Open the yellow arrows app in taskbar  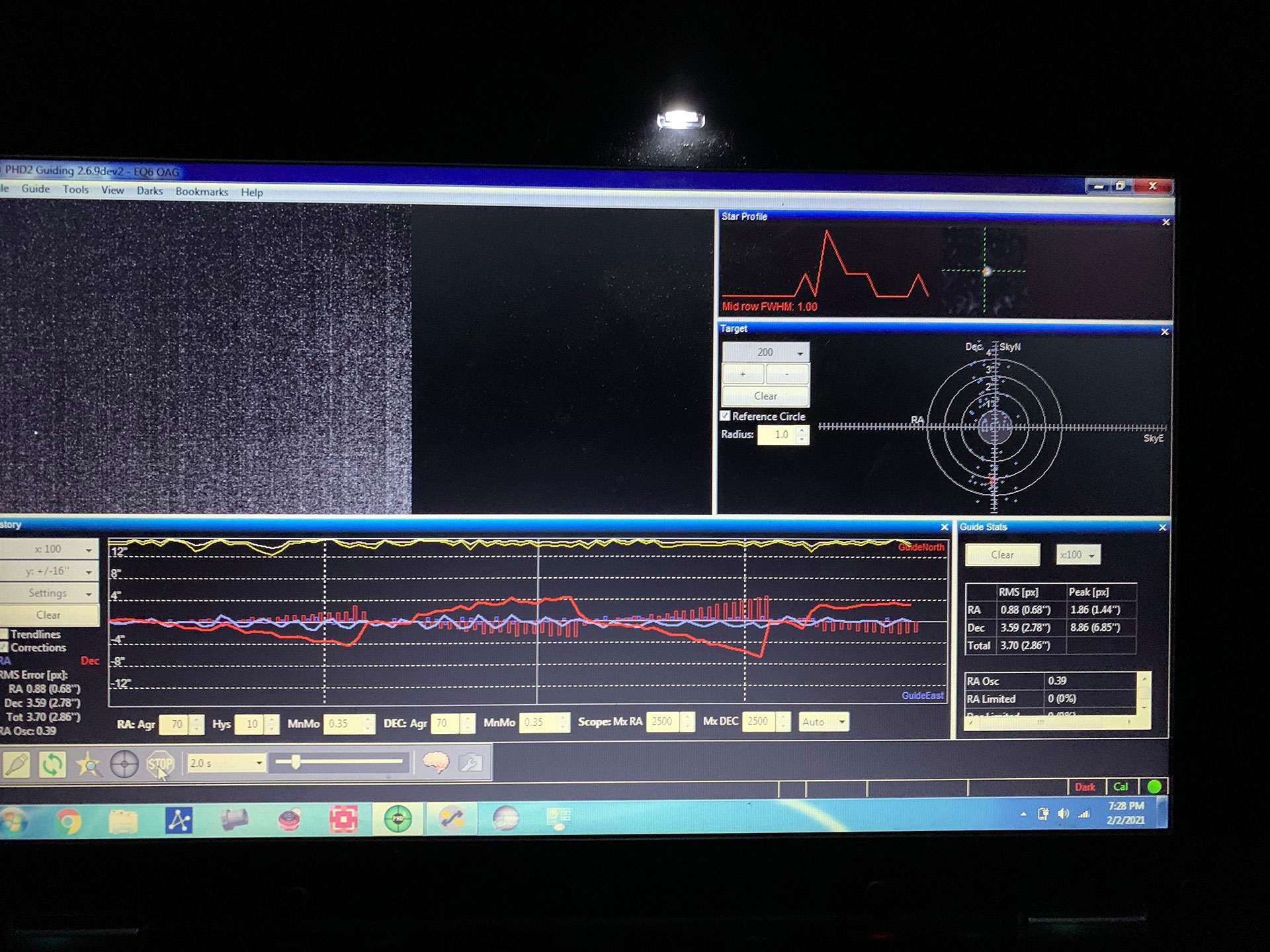pos(452,818)
